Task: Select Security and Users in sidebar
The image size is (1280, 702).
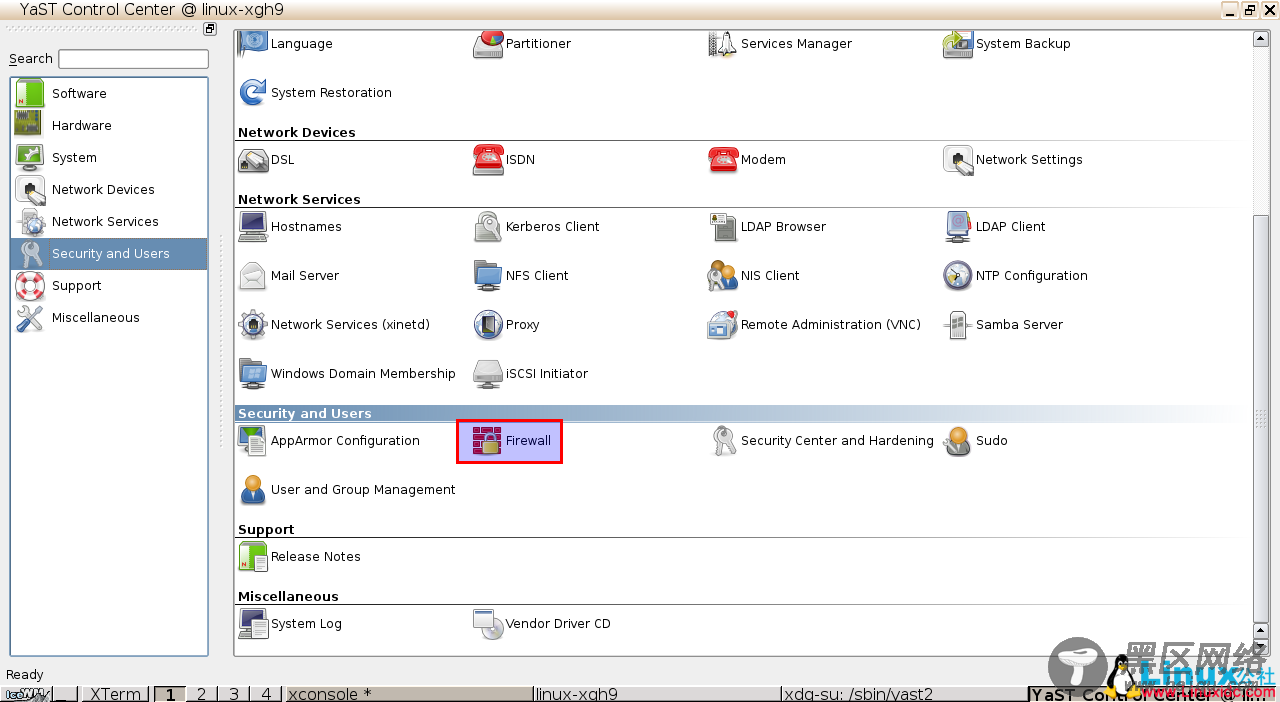Action: point(109,253)
